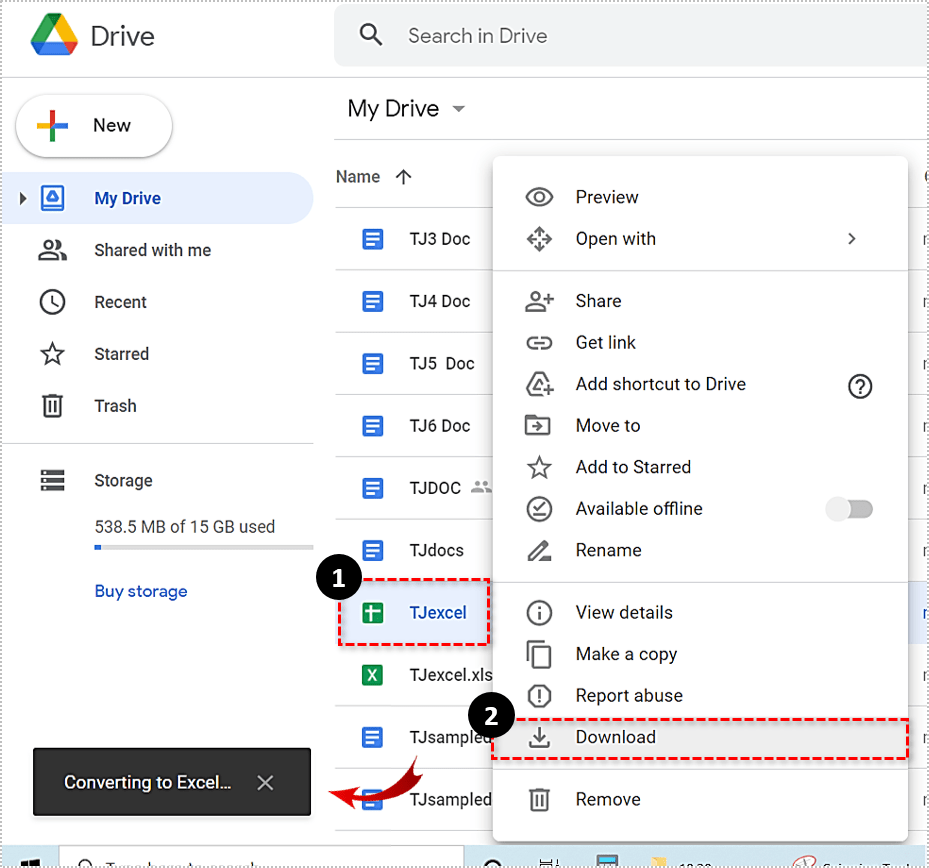This screenshot has width=929, height=868.
Task: Select Download from the context menu
Action: (x=615, y=738)
